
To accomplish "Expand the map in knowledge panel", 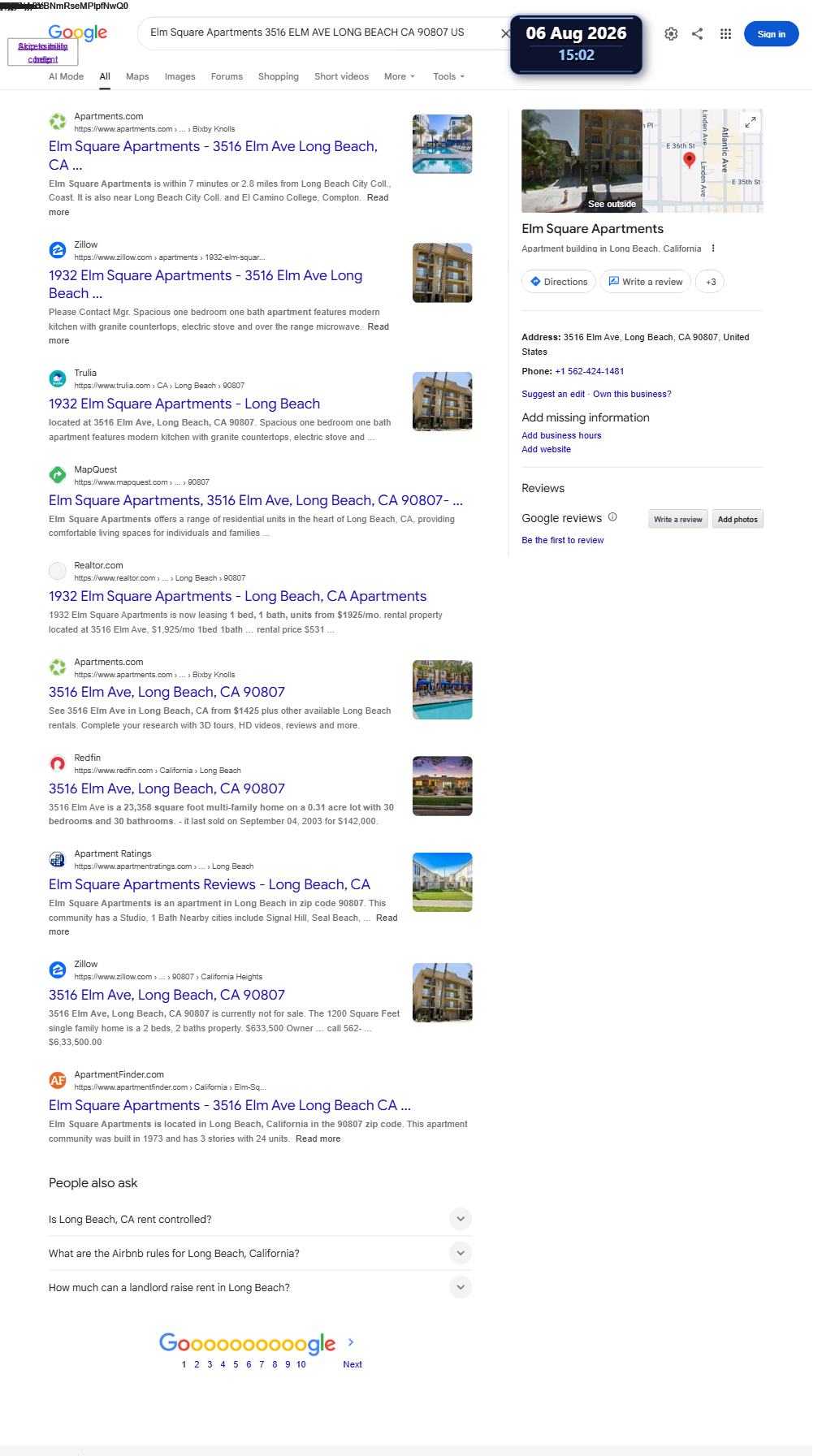I will pyautogui.click(x=751, y=122).
